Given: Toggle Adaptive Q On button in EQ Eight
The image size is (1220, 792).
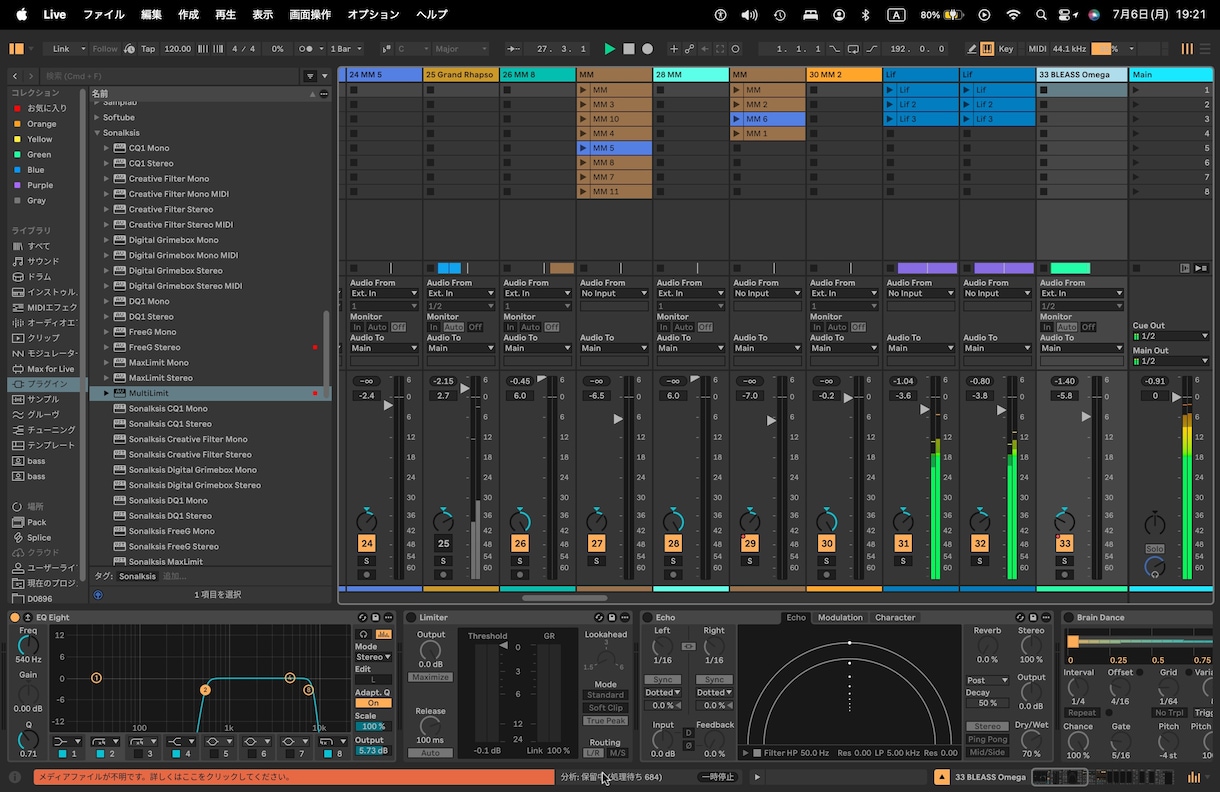Looking at the screenshot, I should click(373, 703).
